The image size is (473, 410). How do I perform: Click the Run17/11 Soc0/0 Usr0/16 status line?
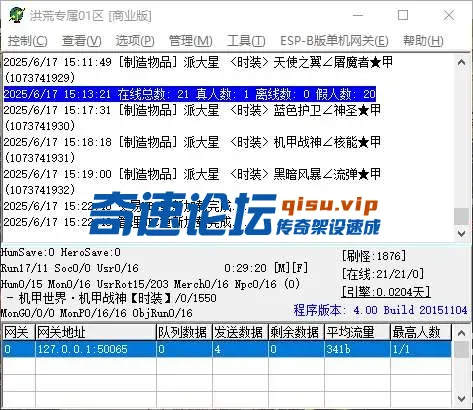[x=70, y=268]
